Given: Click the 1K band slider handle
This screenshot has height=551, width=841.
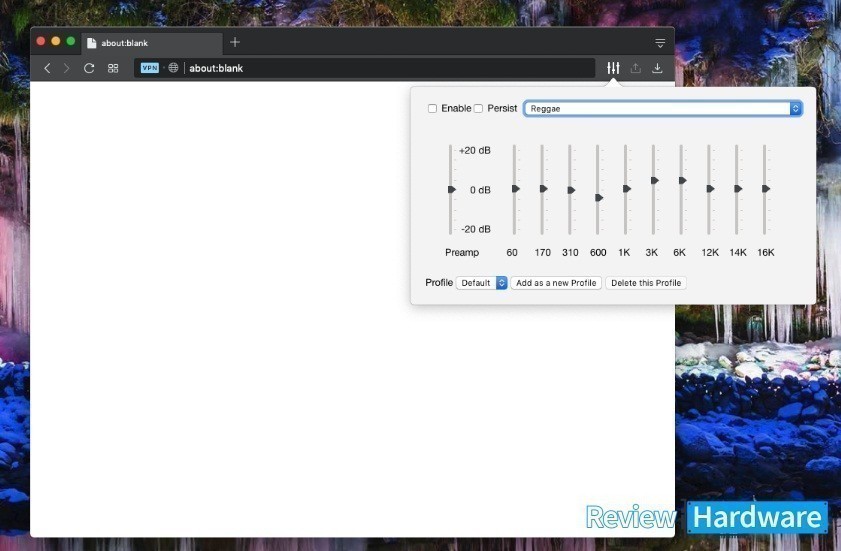Looking at the screenshot, I should [626, 189].
